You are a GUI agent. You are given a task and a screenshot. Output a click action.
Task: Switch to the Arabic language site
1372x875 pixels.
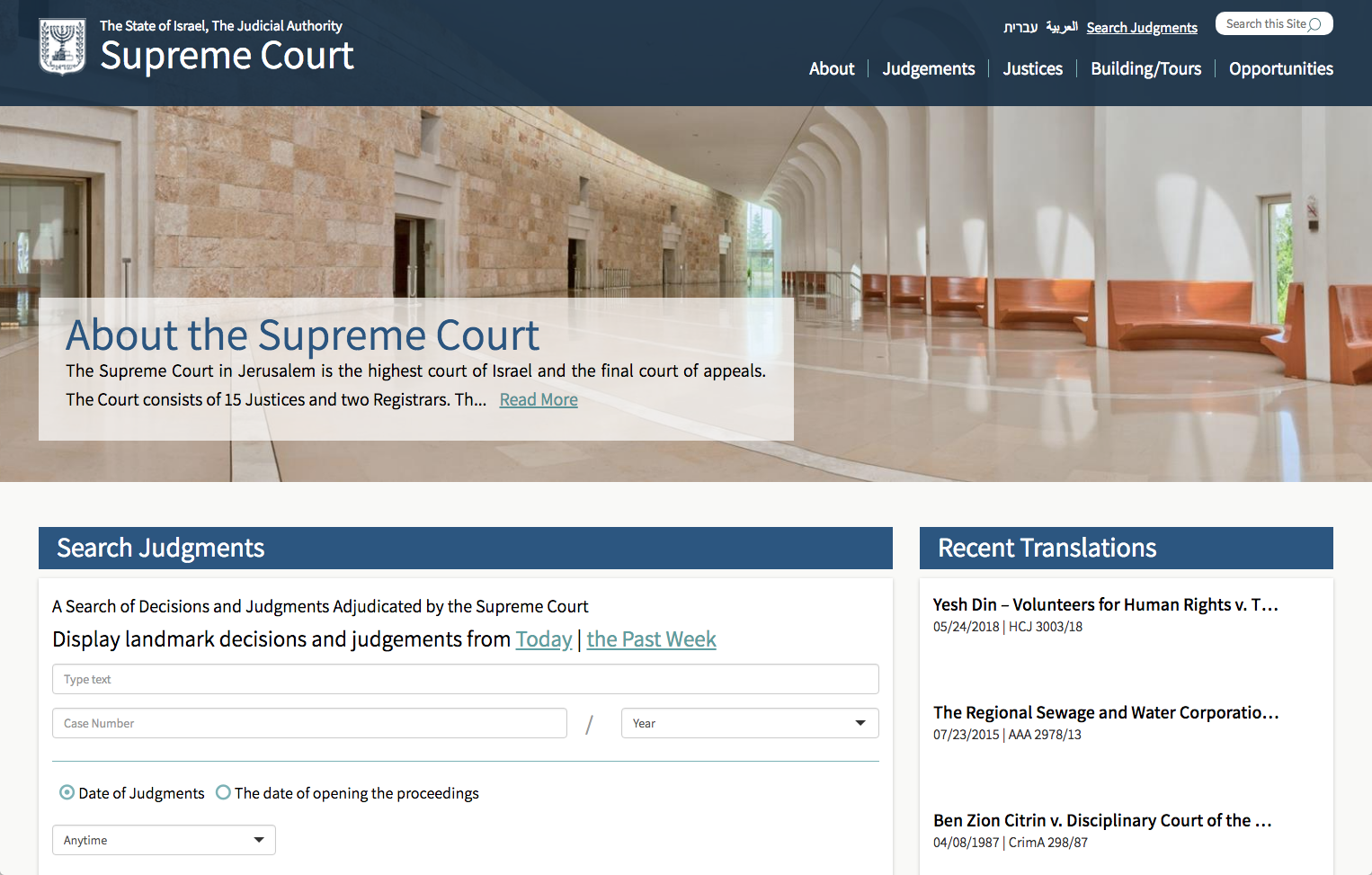[1062, 27]
